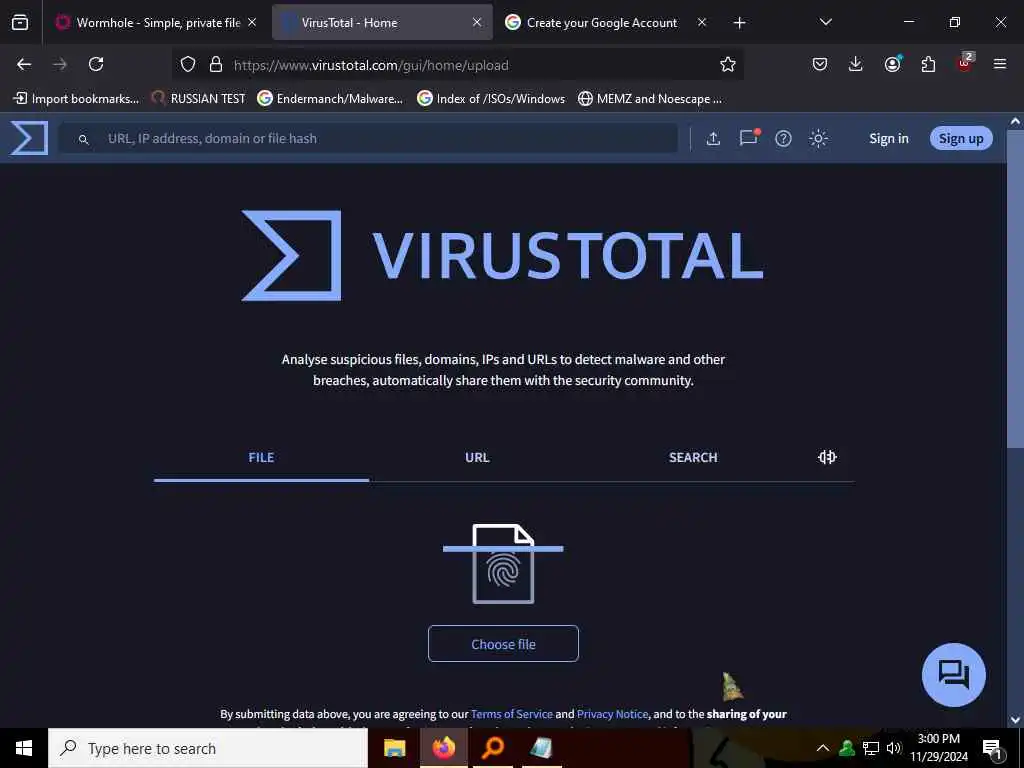Screen dimensions: 1024x768
Task: Open the Firefox downloads icon
Action: pyautogui.click(x=856, y=64)
